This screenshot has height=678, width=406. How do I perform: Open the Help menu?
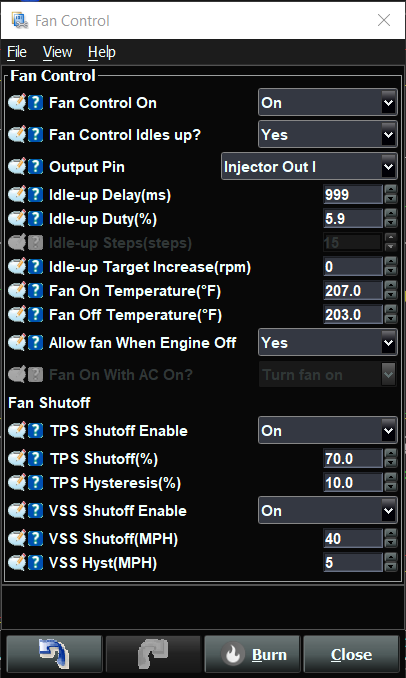tap(102, 52)
